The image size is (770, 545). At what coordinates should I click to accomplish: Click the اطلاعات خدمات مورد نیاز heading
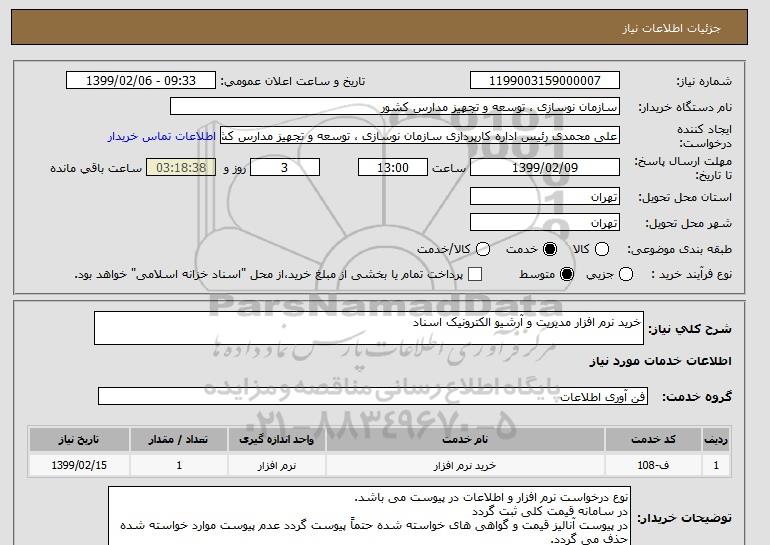click(660, 361)
